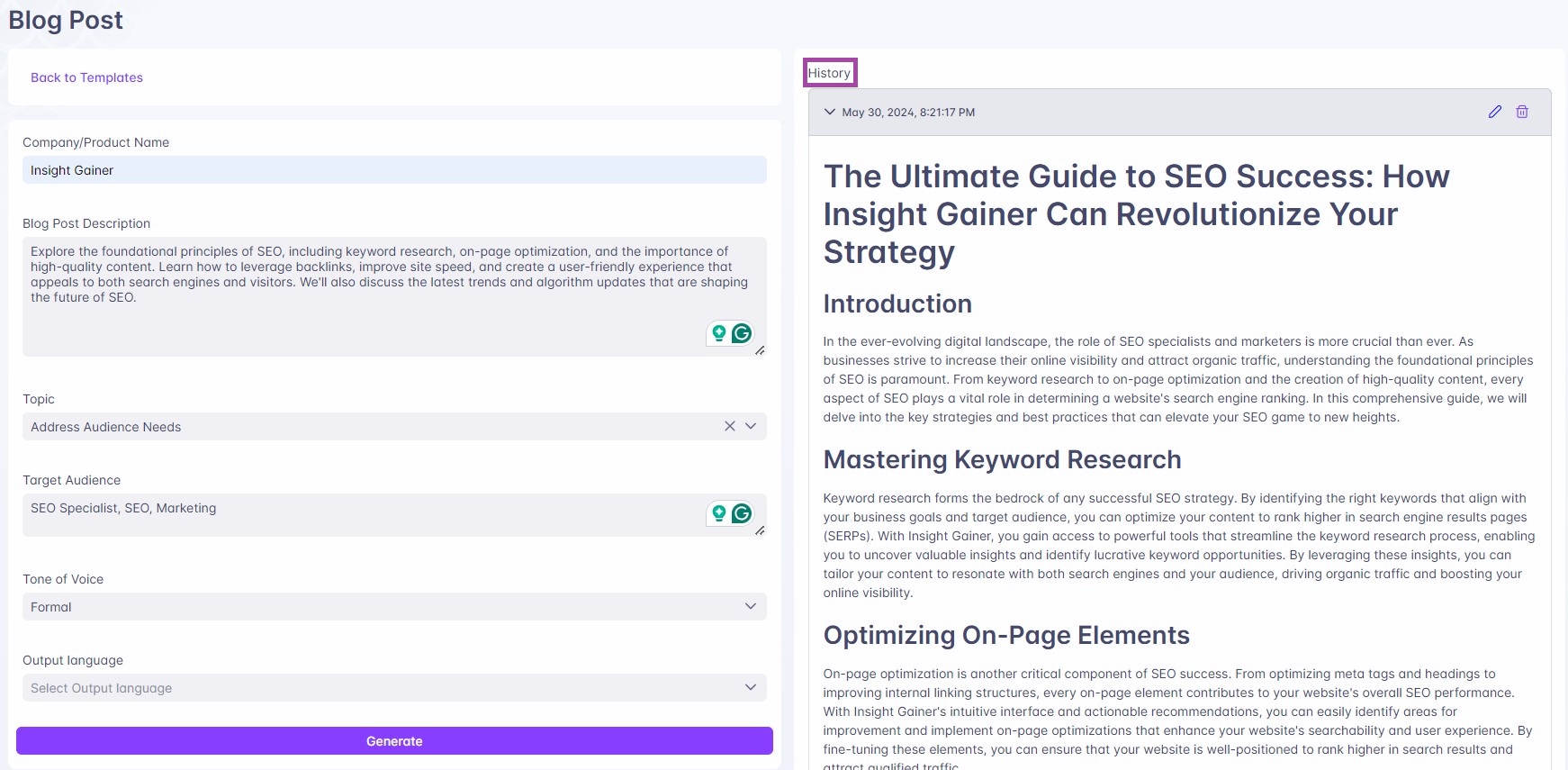Viewport: 1568px width, 770px height.
Task: Click the 'Blog Post' page heading
Action: (x=66, y=20)
